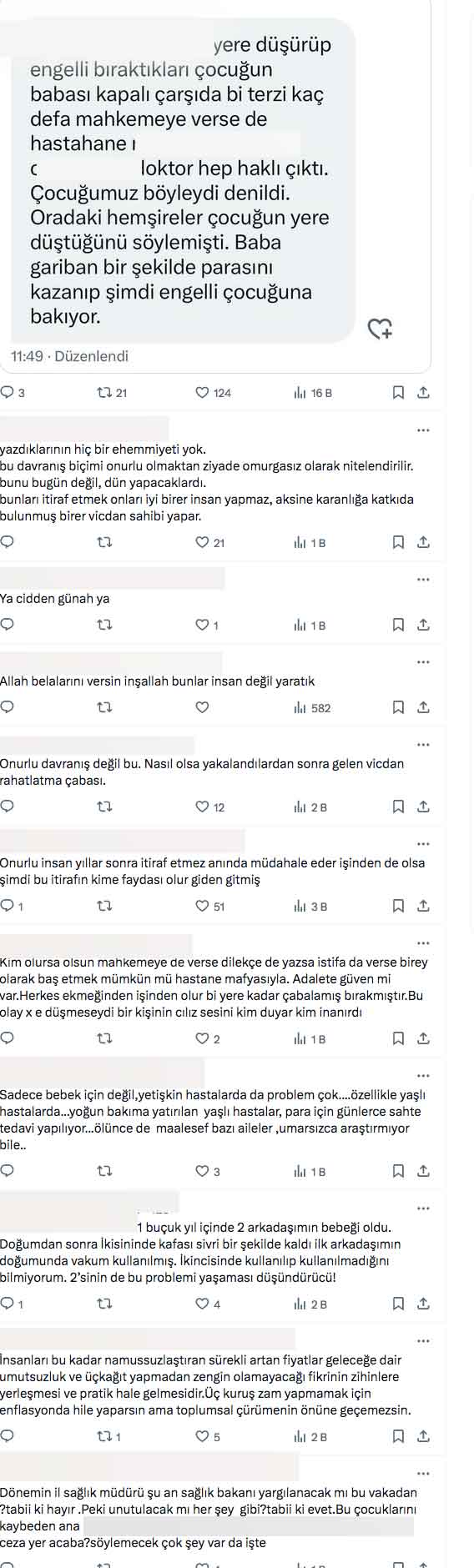Open more options for 'Ya cidden günah ya' reply
This screenshot has width=474, height=1568.
click(423, 580)
